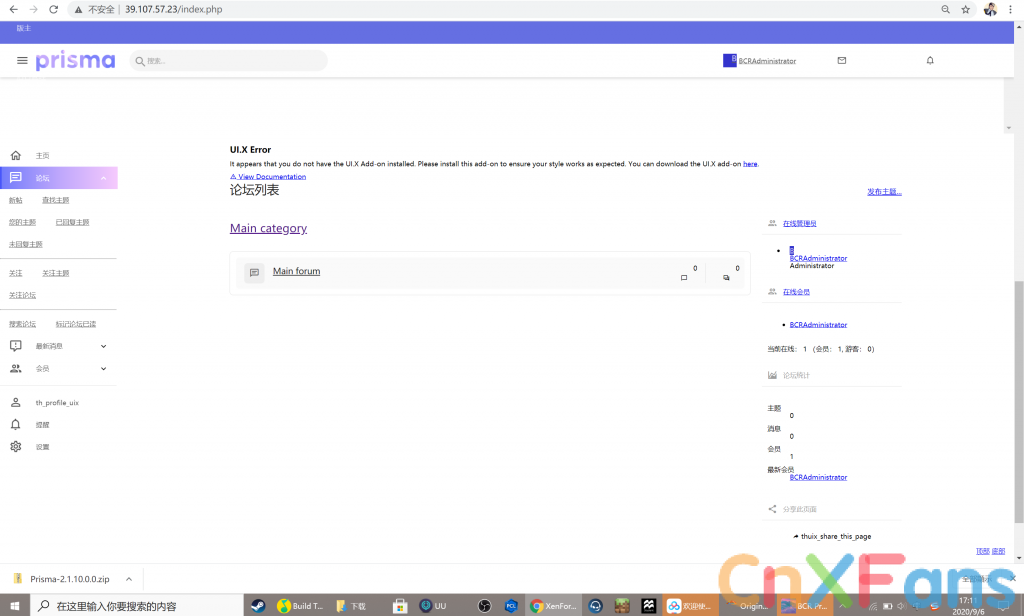
Task: Bookmark this page with the star icon
Action: (966, 9)
